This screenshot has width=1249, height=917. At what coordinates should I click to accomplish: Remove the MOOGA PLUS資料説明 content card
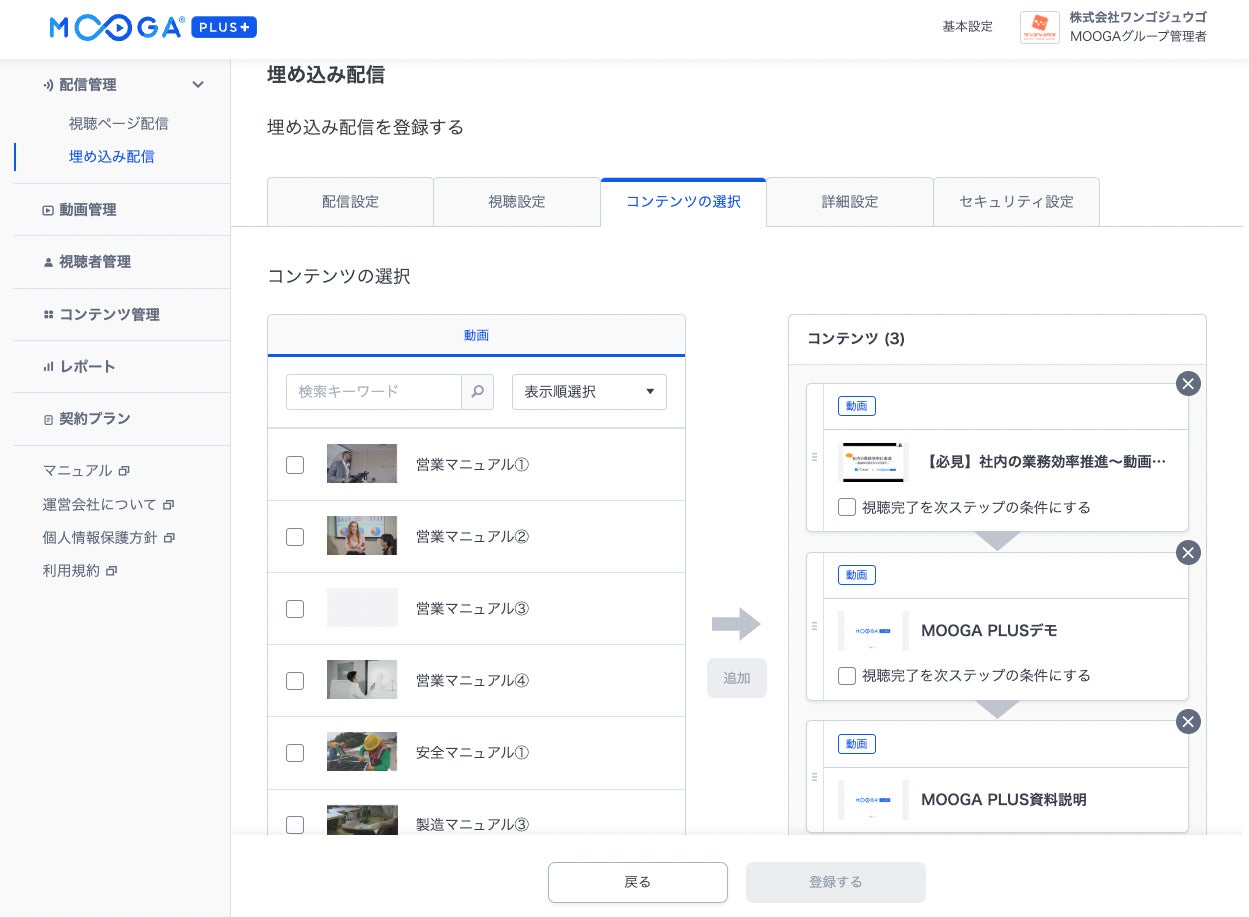coord(1188,722)
